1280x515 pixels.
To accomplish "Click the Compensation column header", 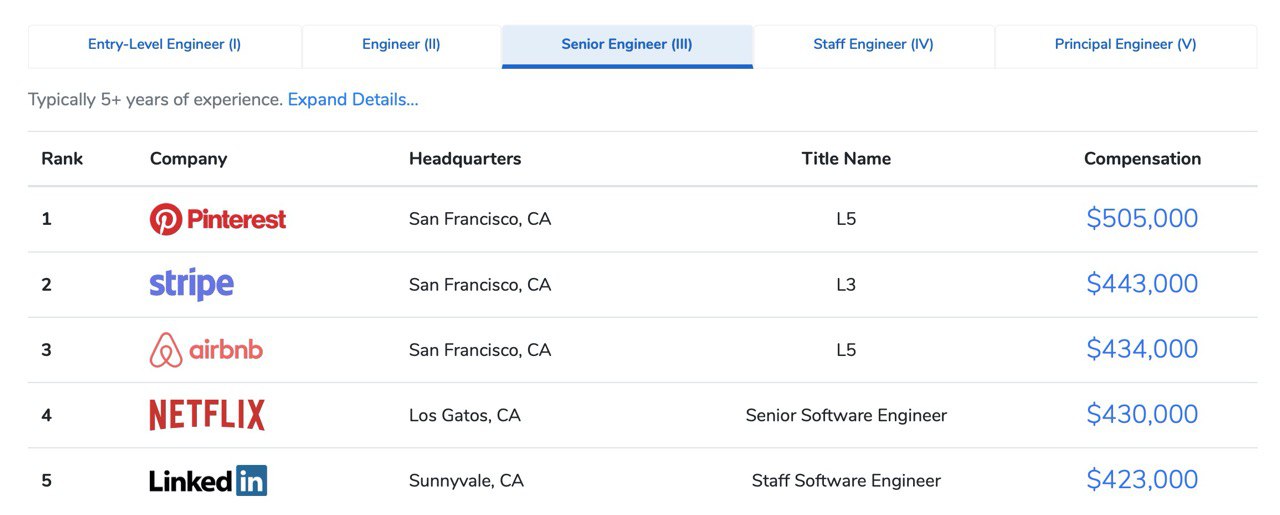I will [x=1142, y=159].
